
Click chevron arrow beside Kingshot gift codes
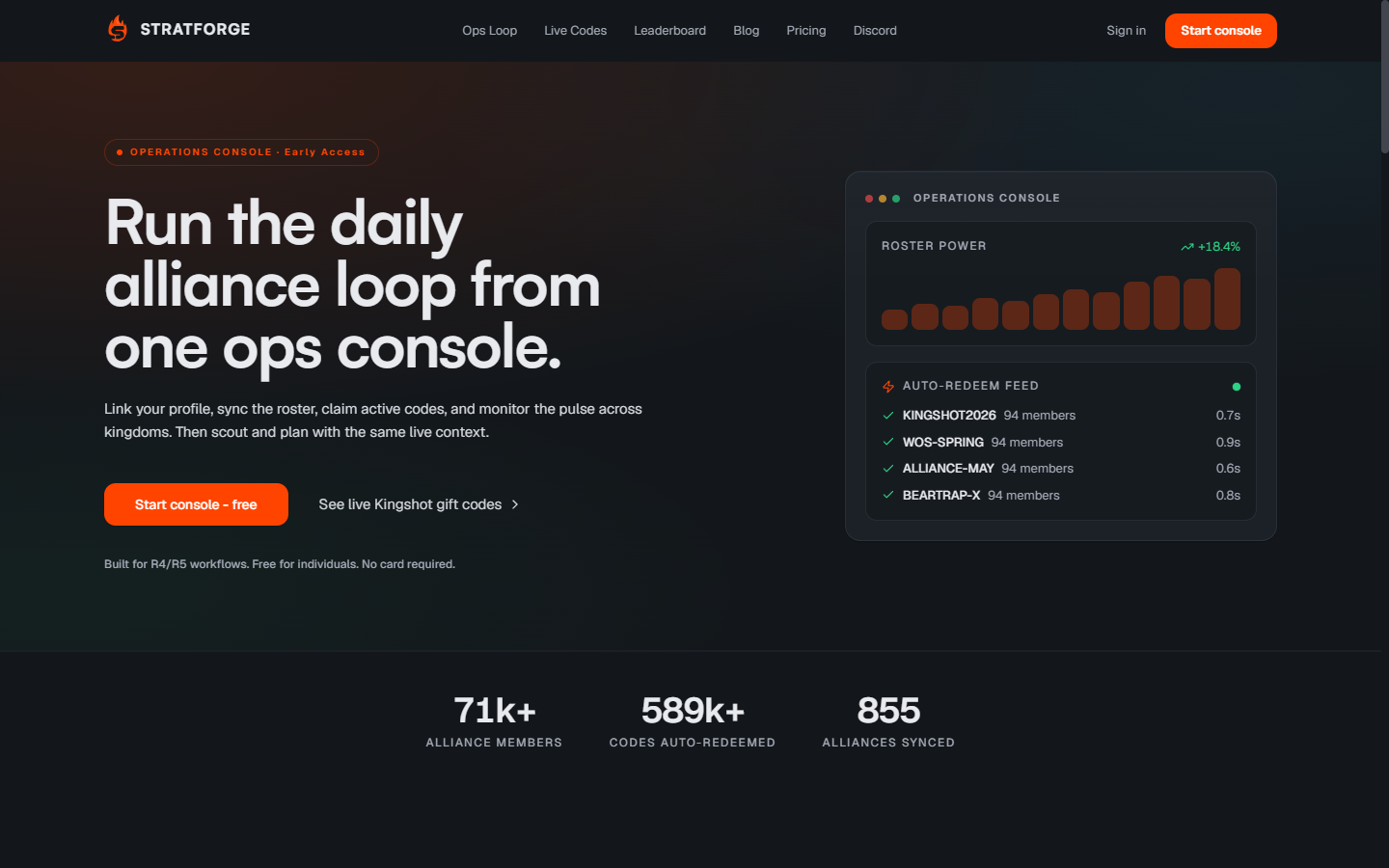pos(515,504)
